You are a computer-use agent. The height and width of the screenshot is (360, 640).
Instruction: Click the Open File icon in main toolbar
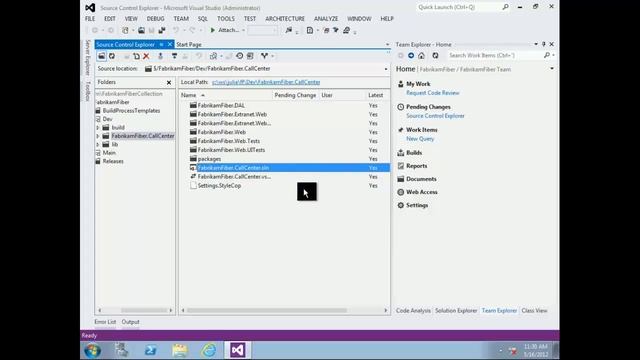[x=141, y=30]
